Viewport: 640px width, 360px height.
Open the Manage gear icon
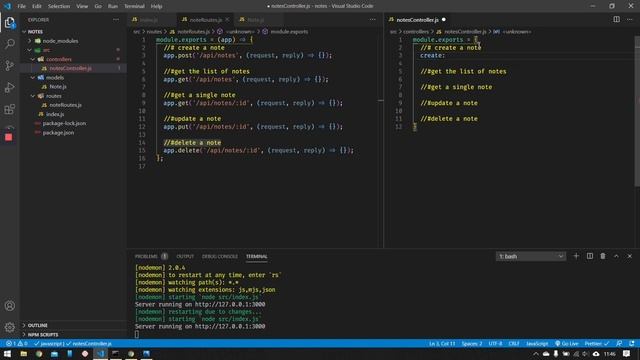coord(9,327)
